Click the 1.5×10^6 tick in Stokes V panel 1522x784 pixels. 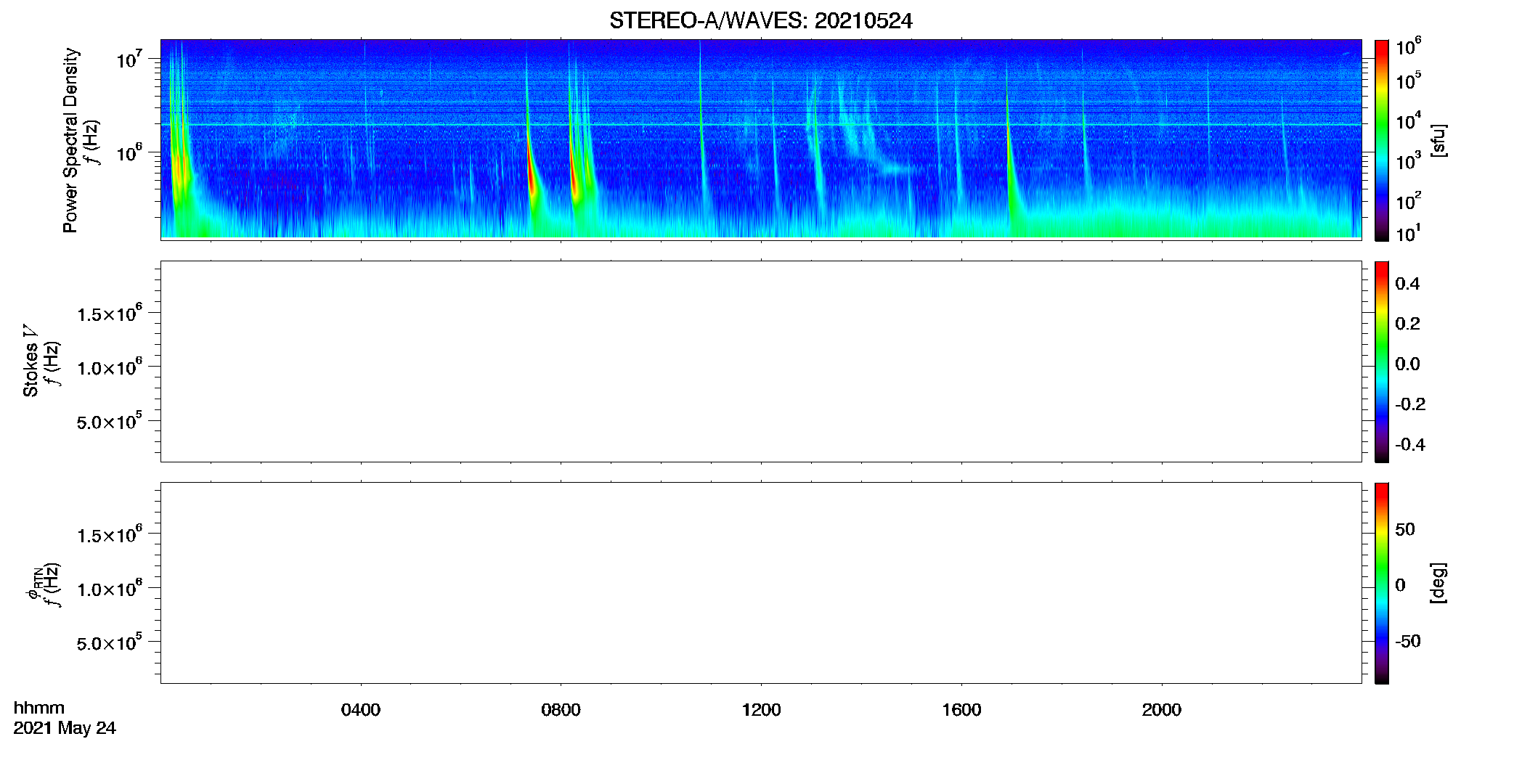(110, 314)
